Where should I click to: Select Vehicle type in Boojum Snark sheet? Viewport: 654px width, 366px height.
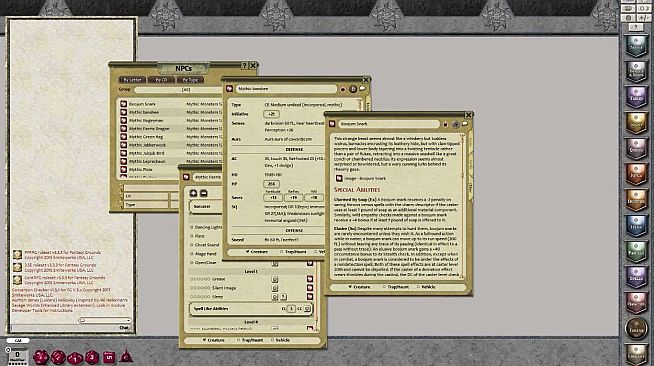click(426, 287)
